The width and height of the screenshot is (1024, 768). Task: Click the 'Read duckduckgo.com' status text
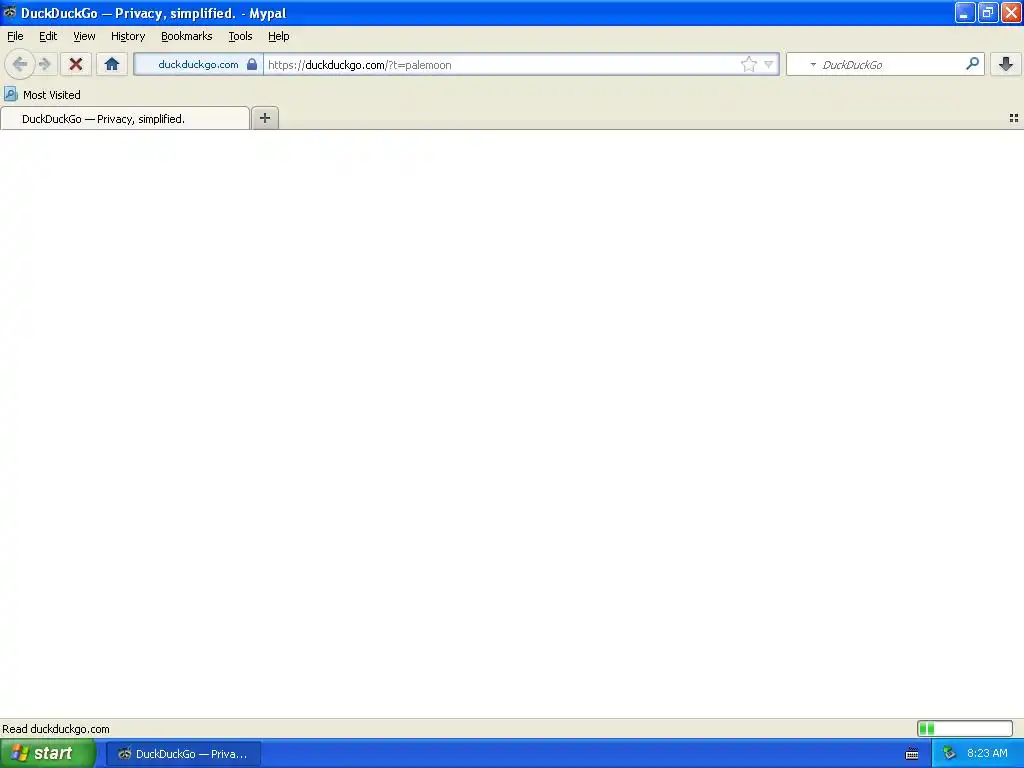(x=56, y=729)
